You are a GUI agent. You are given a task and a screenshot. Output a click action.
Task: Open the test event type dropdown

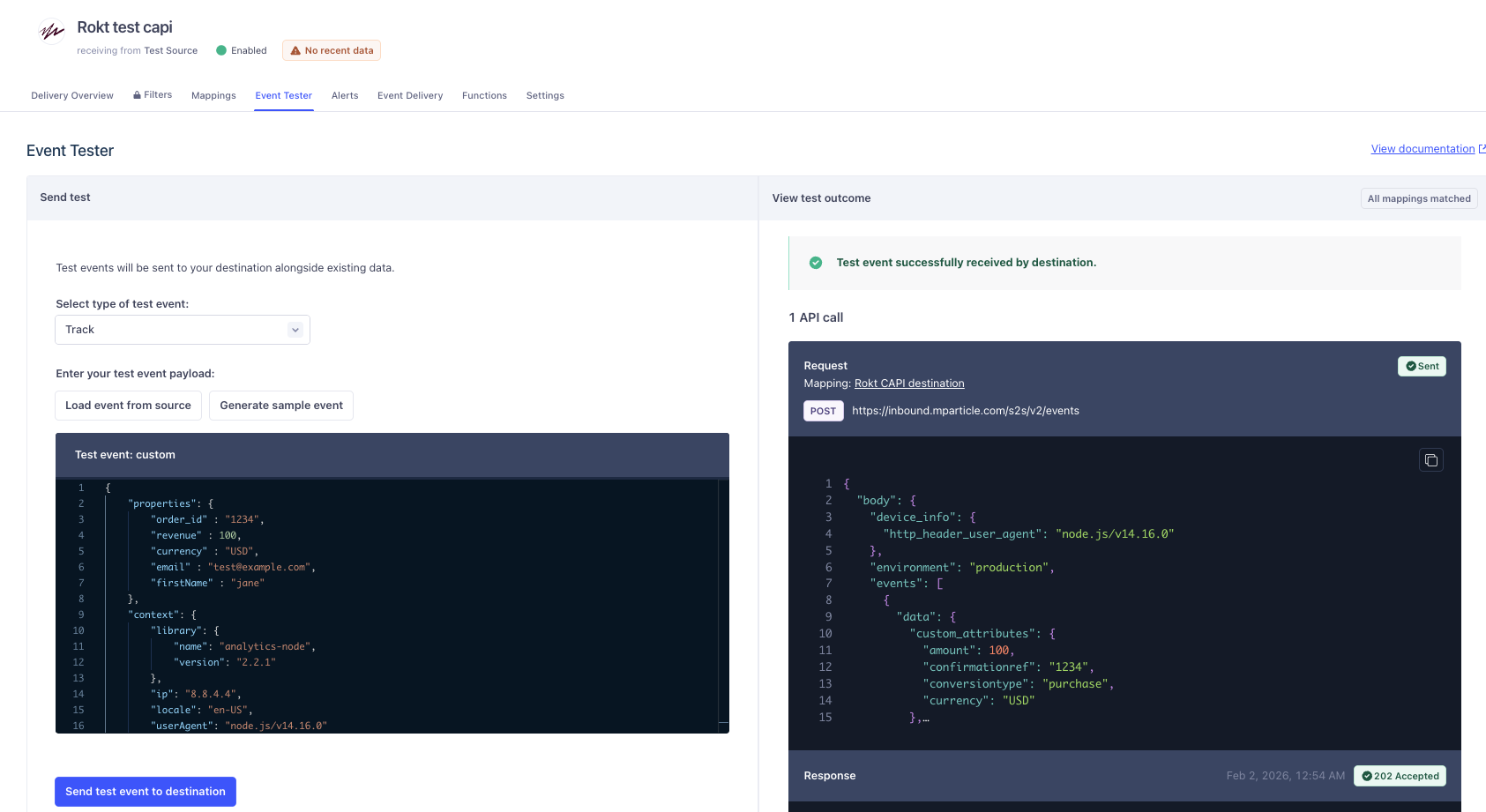click(182, 330)
